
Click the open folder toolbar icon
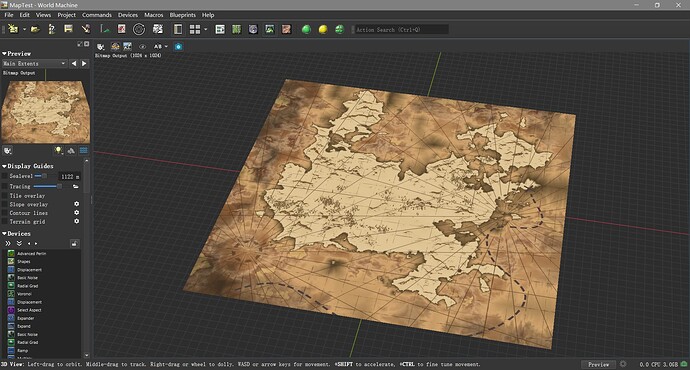click(35, 29)
